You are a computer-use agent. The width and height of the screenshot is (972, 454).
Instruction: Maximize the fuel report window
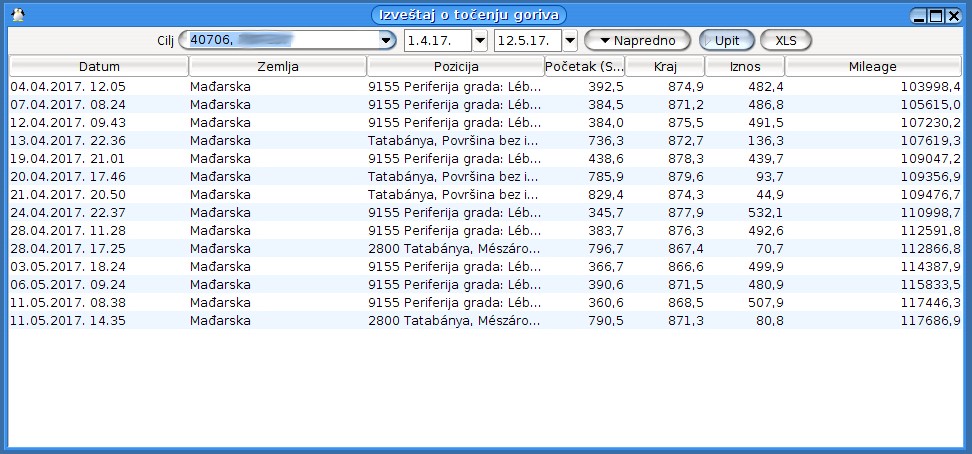936,16
